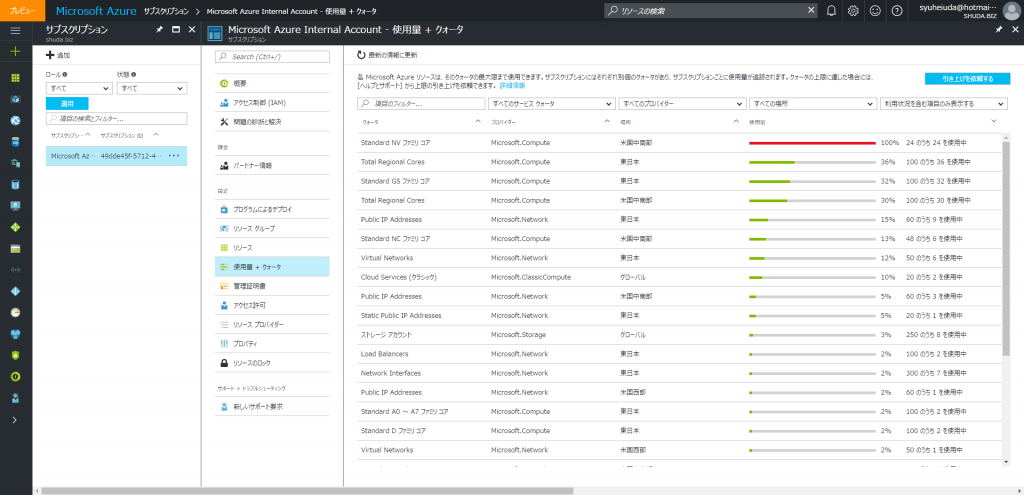
Task: Click the green plus New resource icon
Action: pyautogui.click(x=16, y=51)
